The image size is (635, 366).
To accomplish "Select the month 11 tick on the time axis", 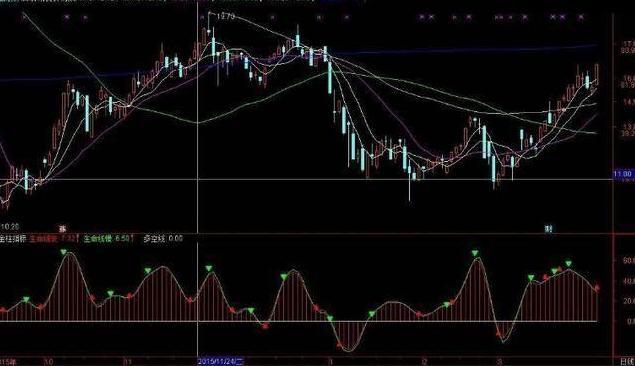I will (127, 362).
